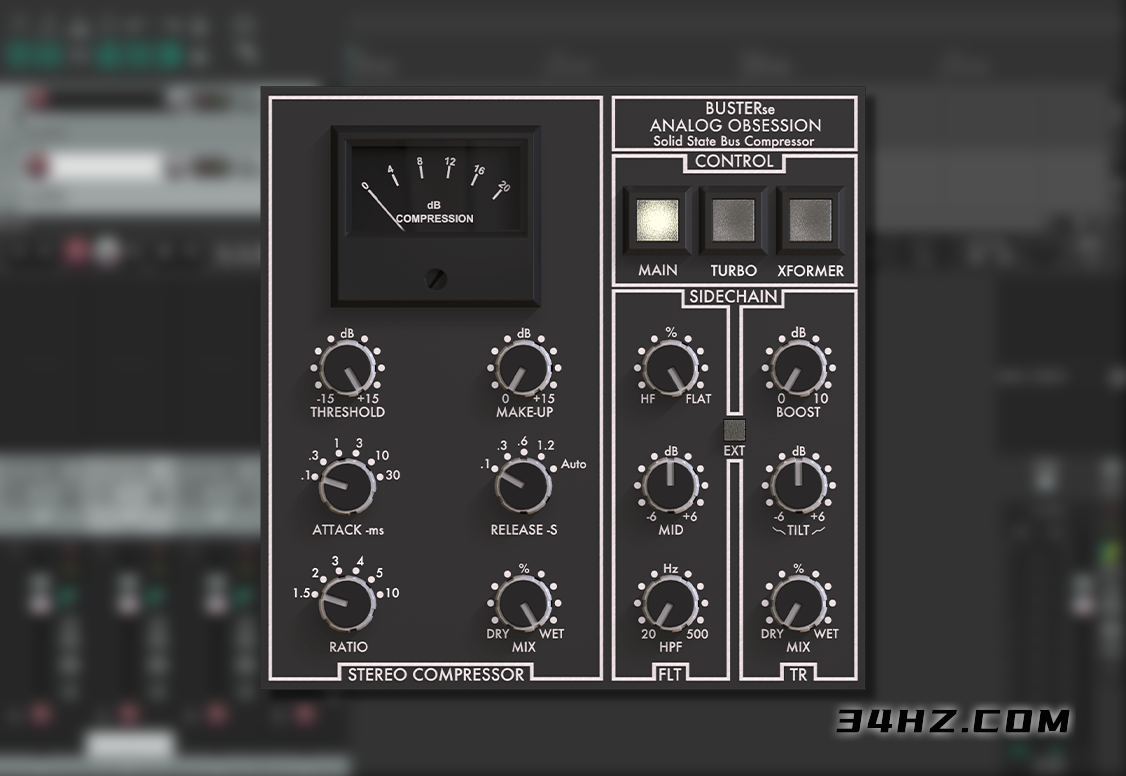Toggle the EXT sidechain switch
The width and height of the screenshot is (1126, 776).
(734, 429)
